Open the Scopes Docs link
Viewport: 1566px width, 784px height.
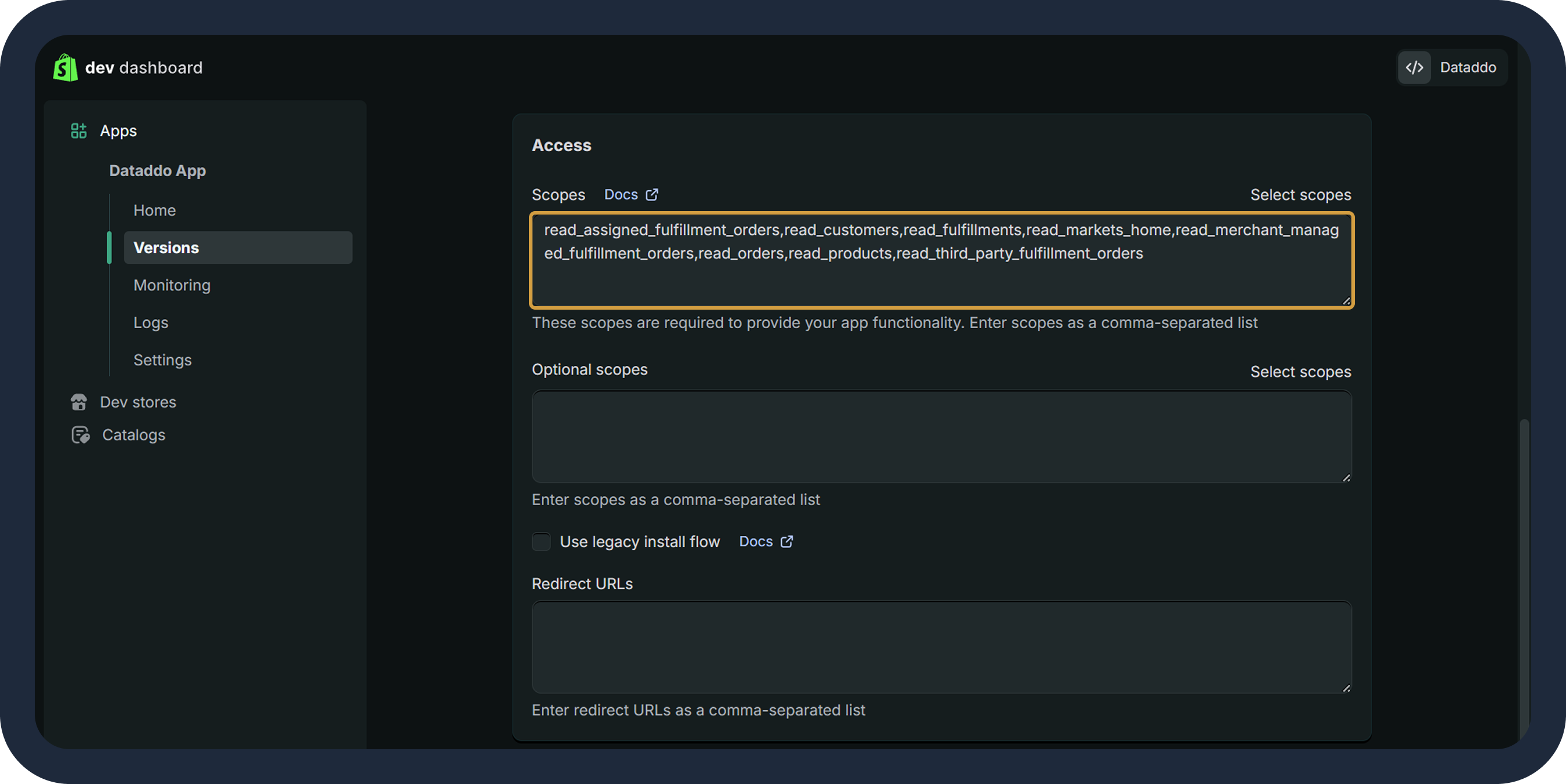coord(621,194)
